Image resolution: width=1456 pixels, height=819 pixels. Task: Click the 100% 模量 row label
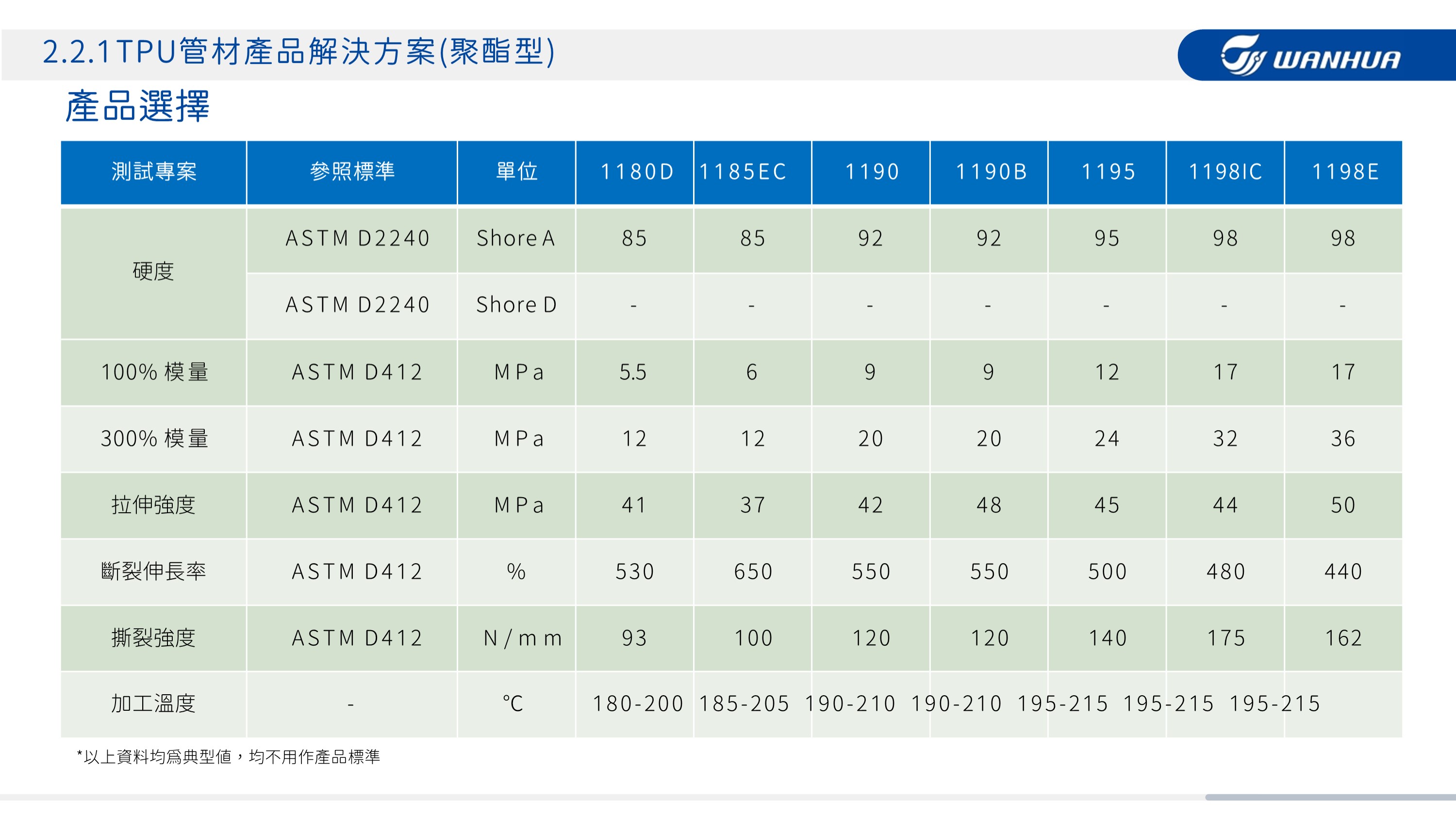point(154,372)
